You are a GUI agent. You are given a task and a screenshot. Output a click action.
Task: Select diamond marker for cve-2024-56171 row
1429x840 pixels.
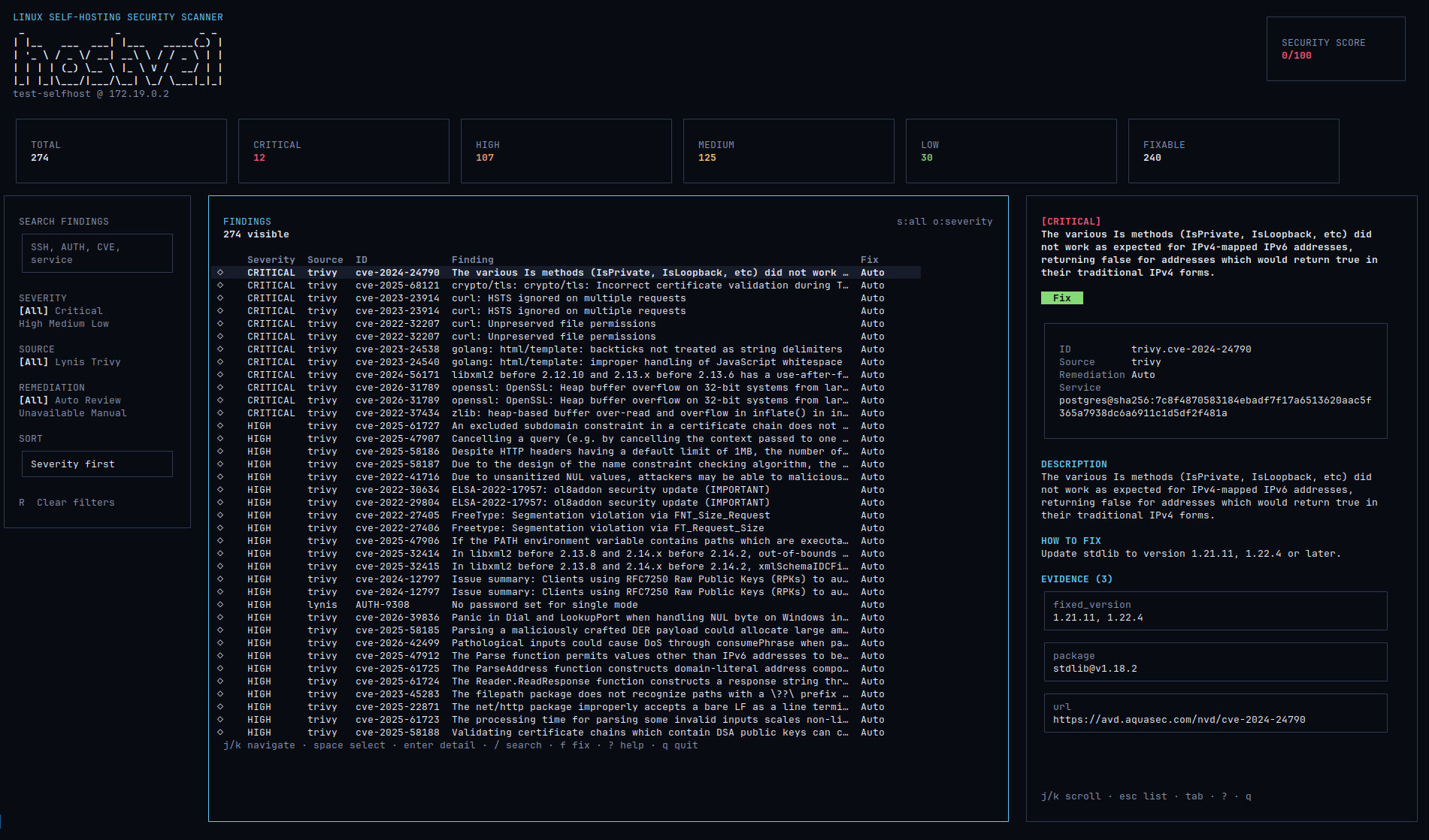[x=220, y=375]
